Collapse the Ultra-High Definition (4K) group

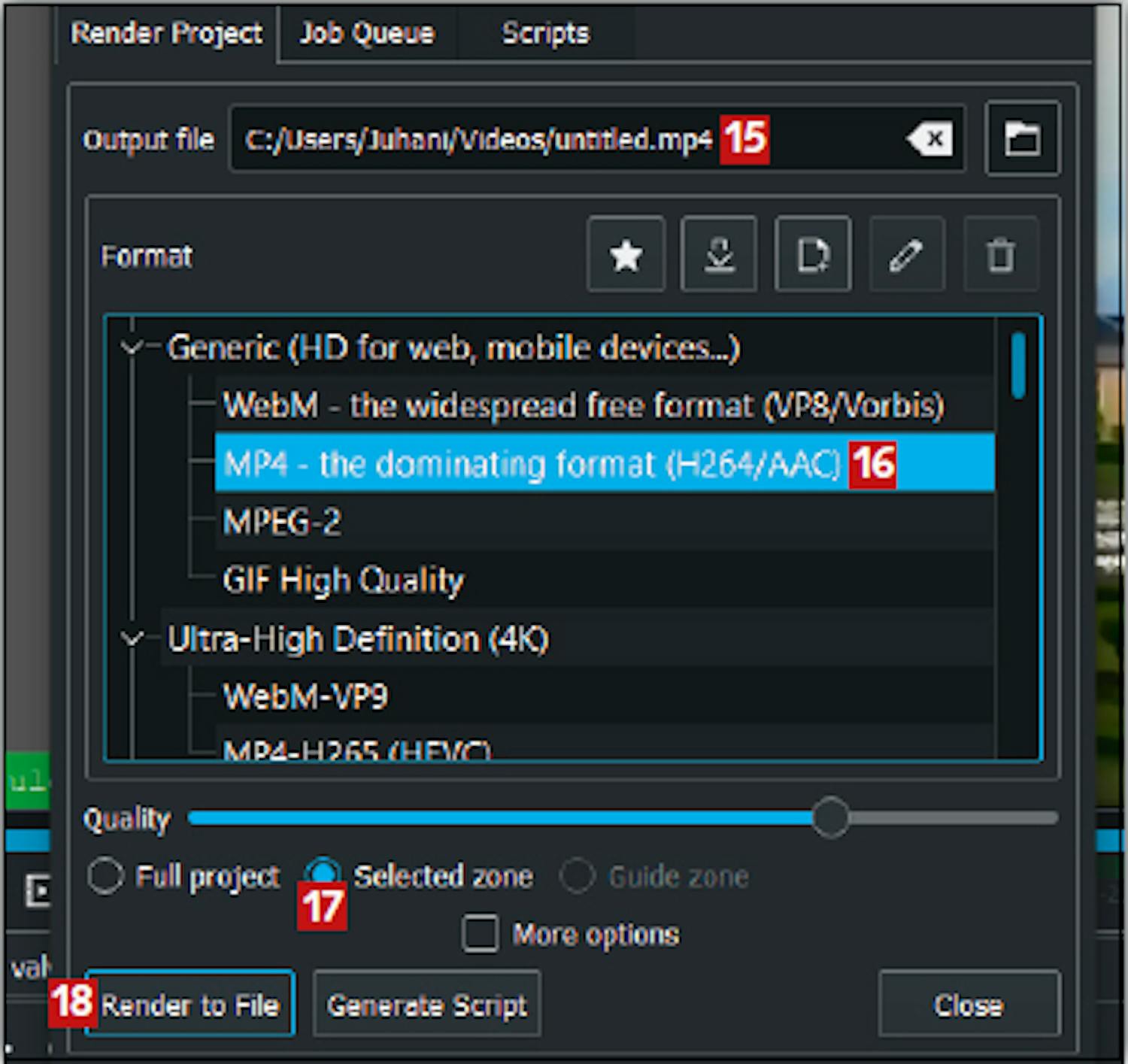[x=132, y=639]
